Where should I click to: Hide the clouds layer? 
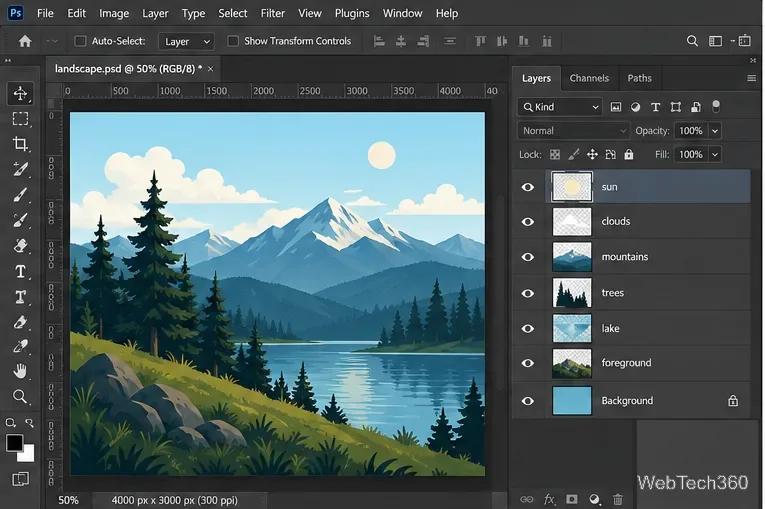coord(527,222)
